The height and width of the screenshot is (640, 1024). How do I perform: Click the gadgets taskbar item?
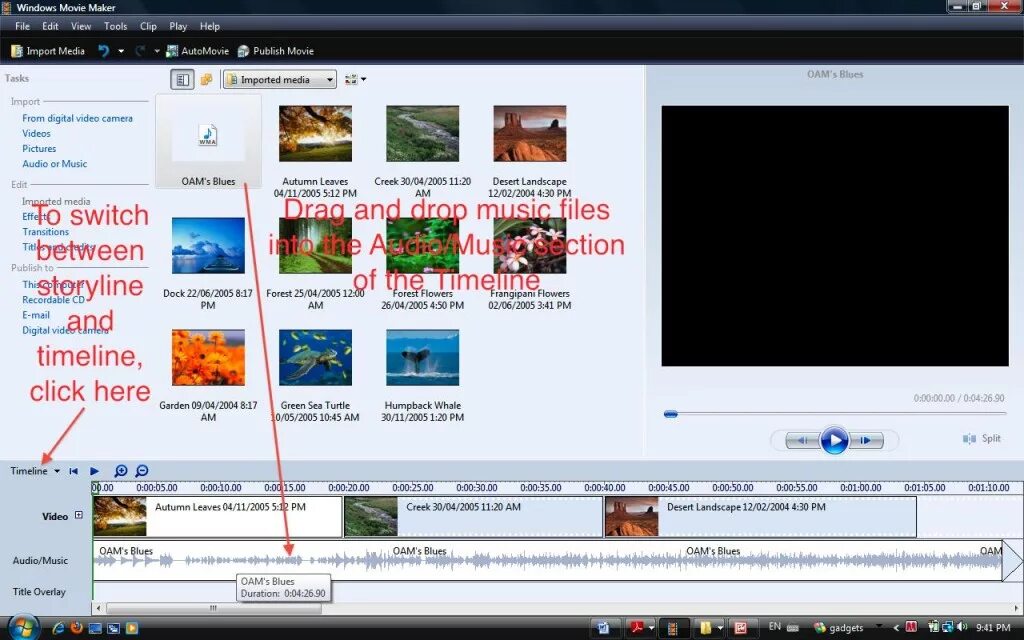839,628
